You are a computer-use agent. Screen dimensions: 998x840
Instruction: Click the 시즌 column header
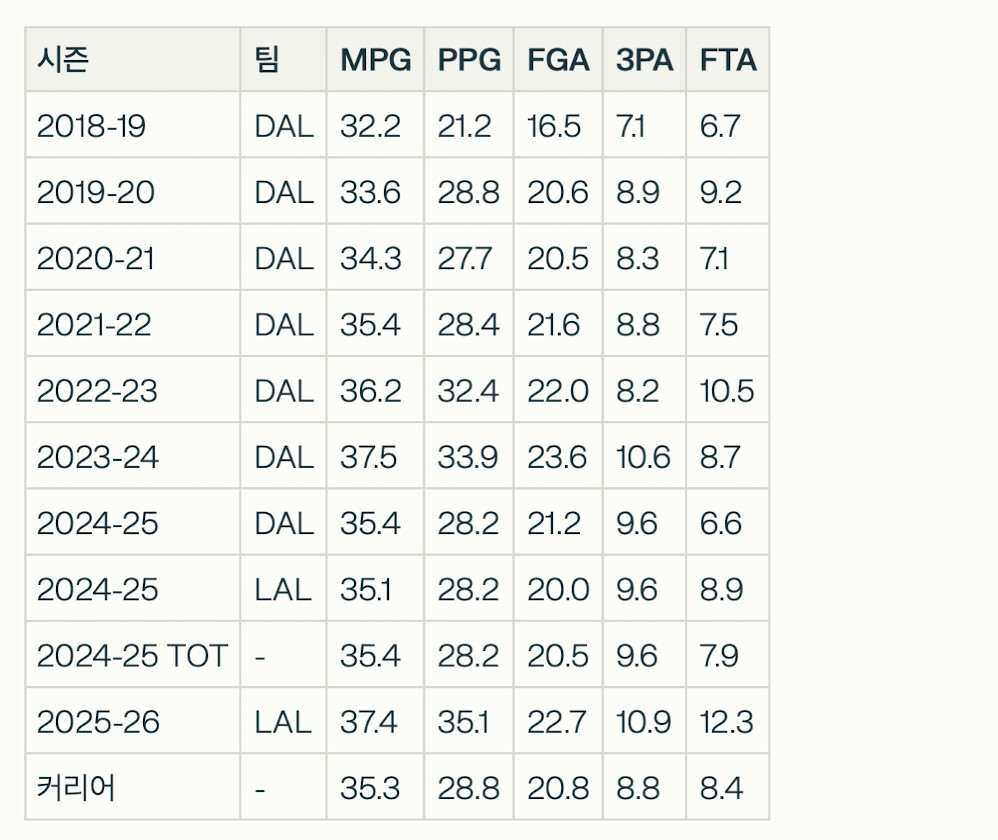pos(63,60)
